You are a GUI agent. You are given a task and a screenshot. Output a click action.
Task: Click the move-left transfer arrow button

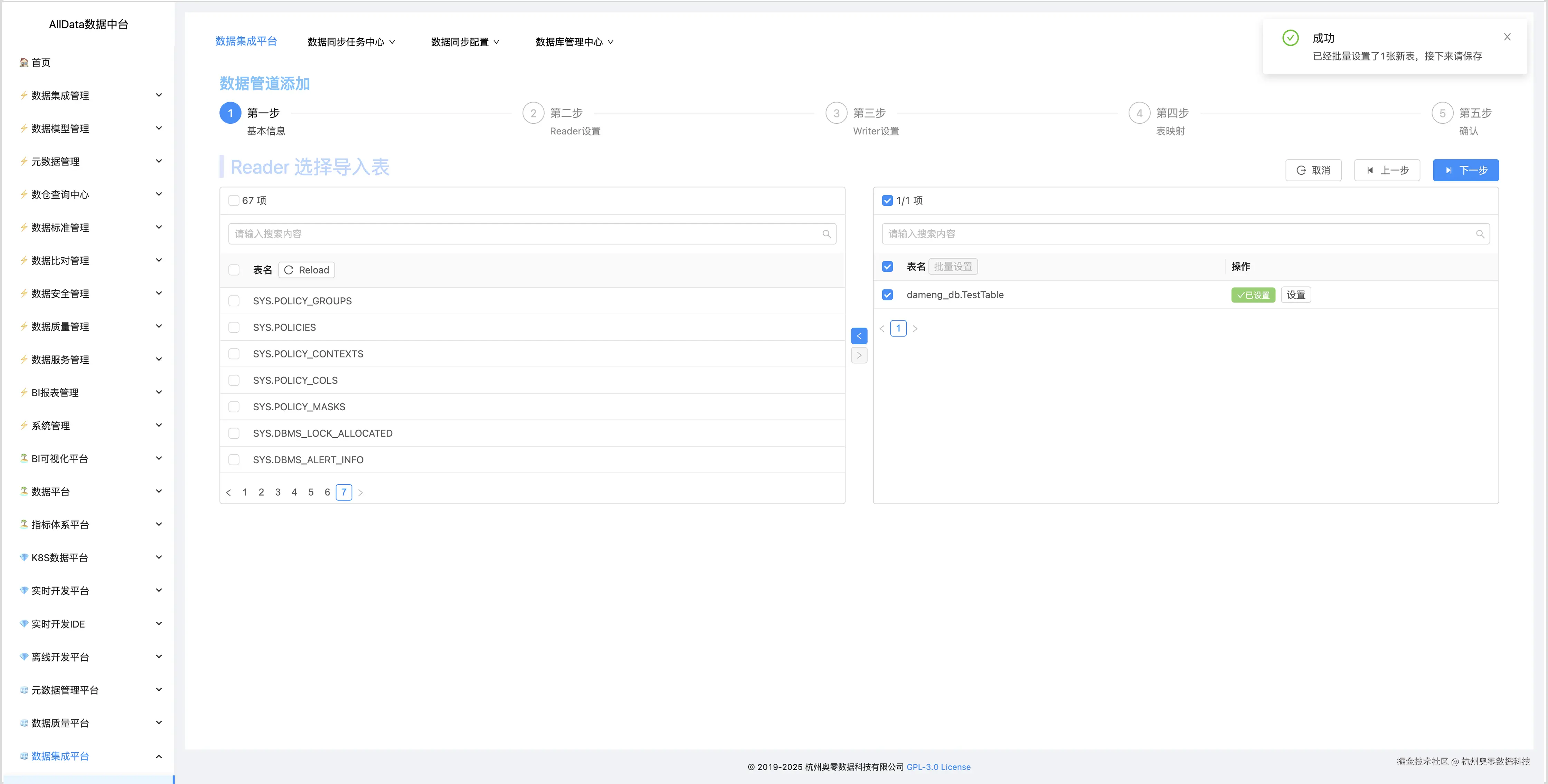[x=859, y=336]
